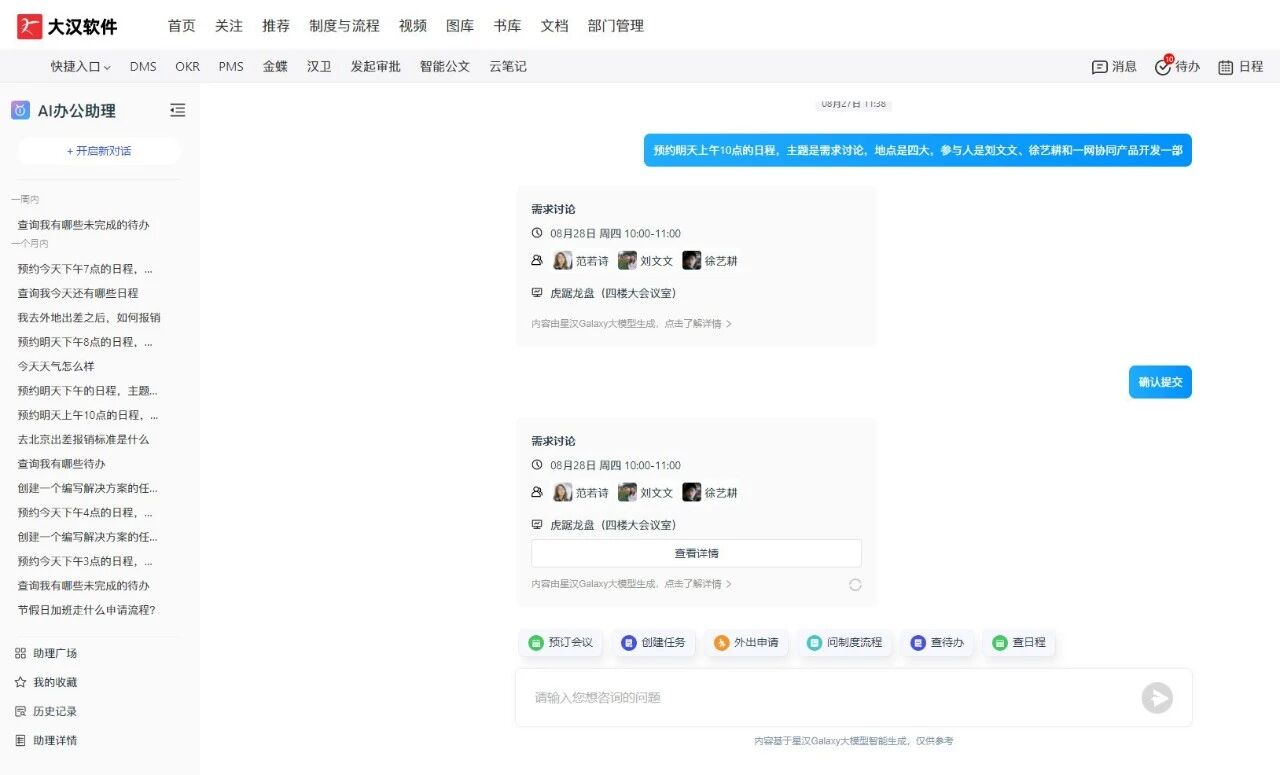Expand the second card's 点击了解详情 chevron
The height and width of the screenshot is (775, 1280).
coord(729,584)
